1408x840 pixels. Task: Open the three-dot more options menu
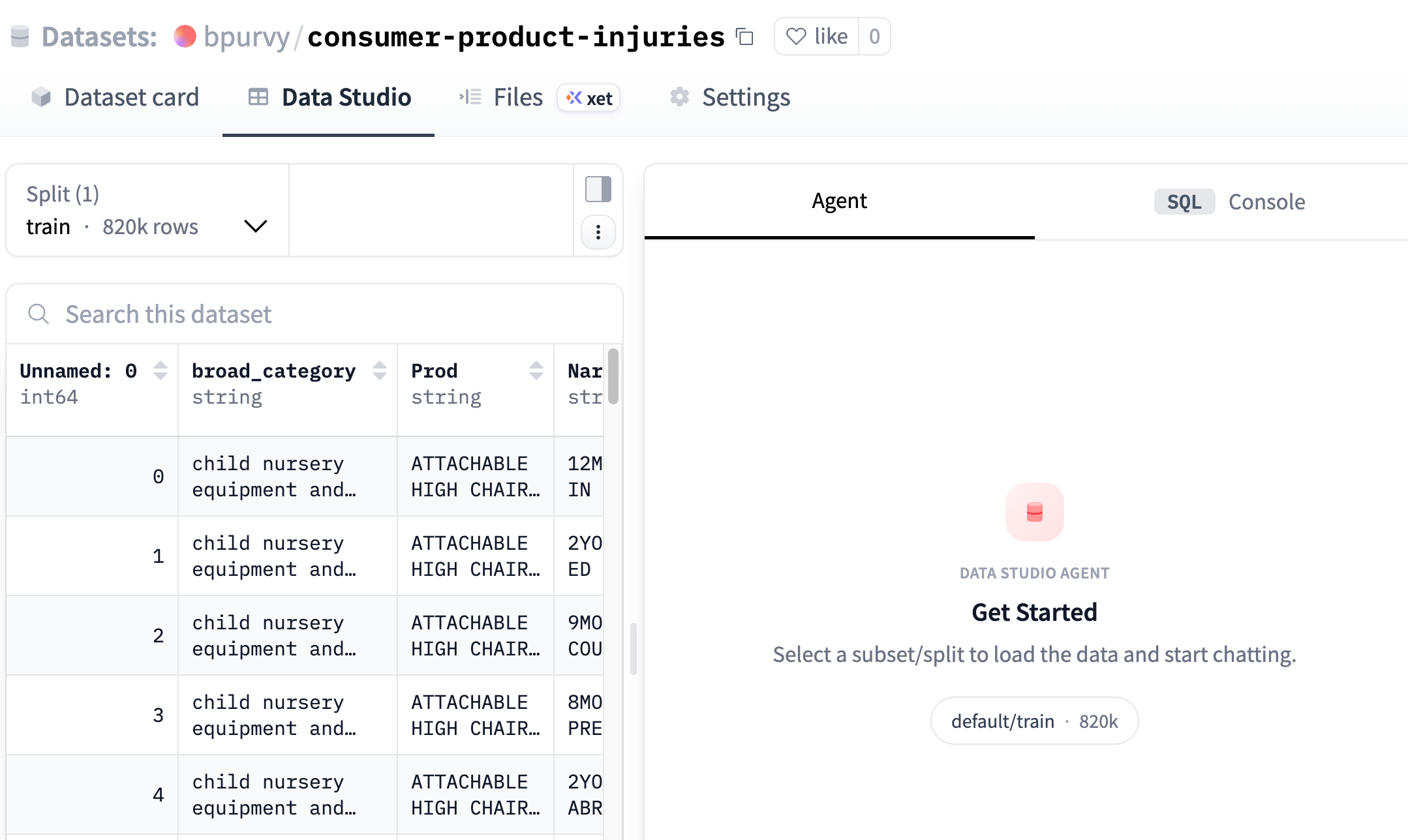[x=598, y=232]
